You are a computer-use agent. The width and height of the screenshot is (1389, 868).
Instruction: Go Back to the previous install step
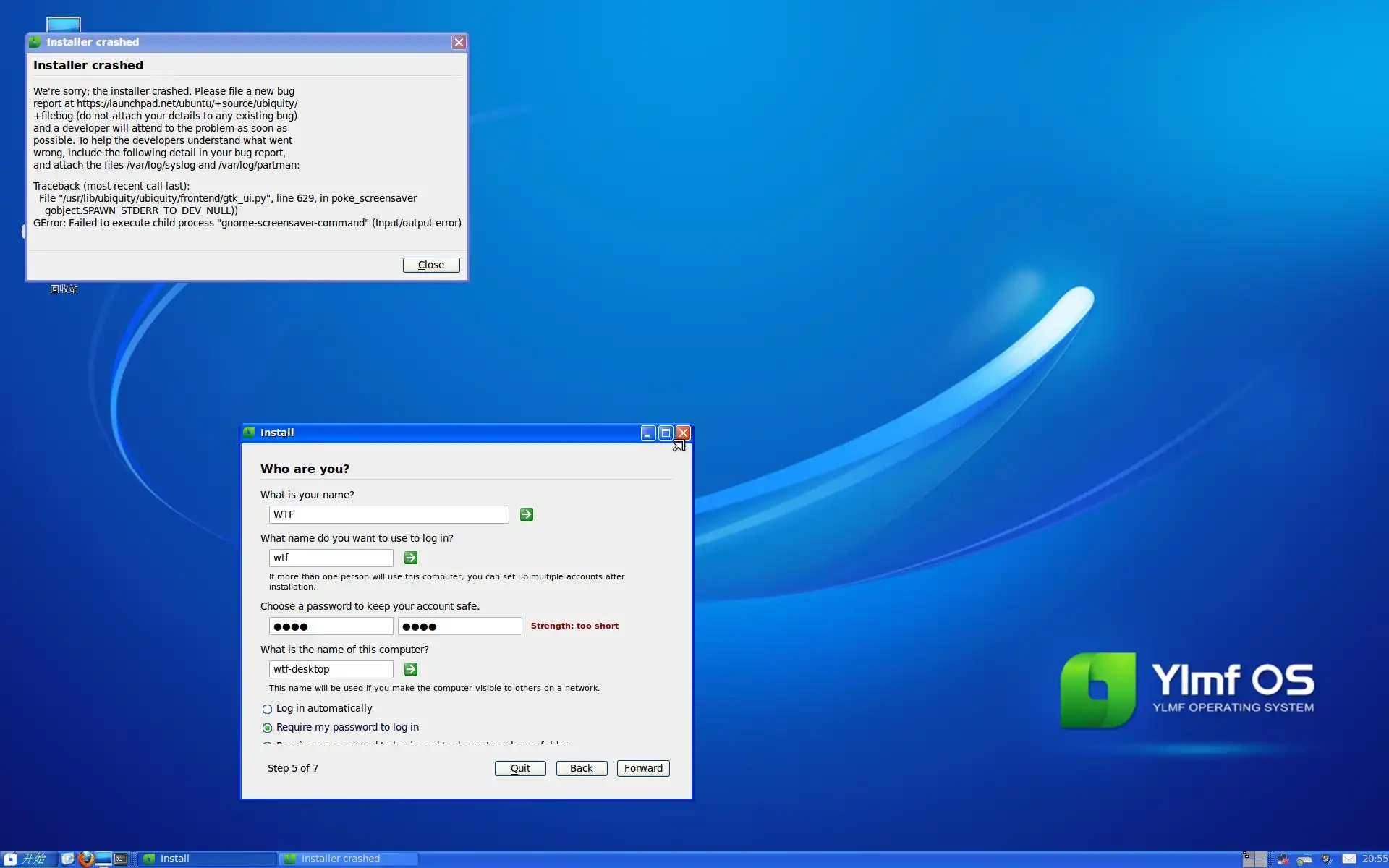[x=581, y=768]
